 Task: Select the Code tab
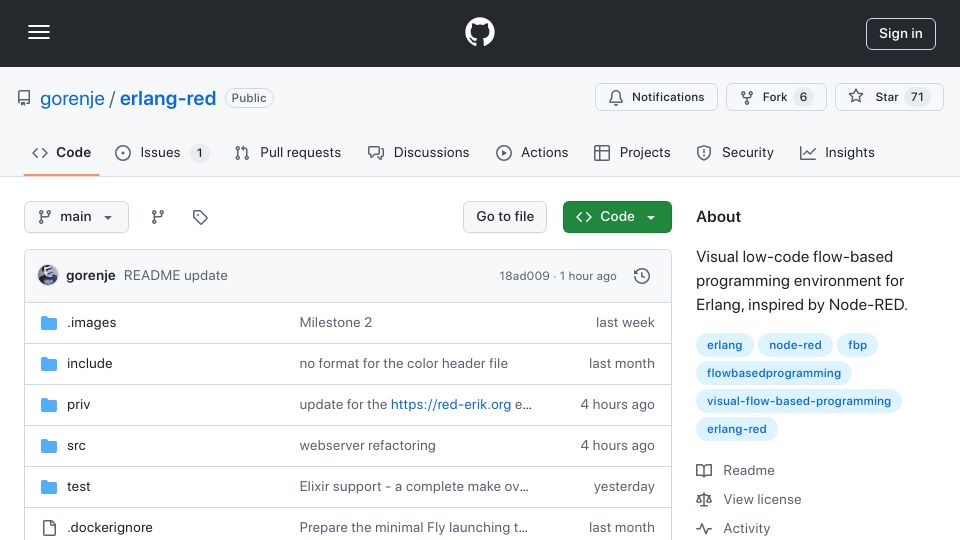click(61, 152)
